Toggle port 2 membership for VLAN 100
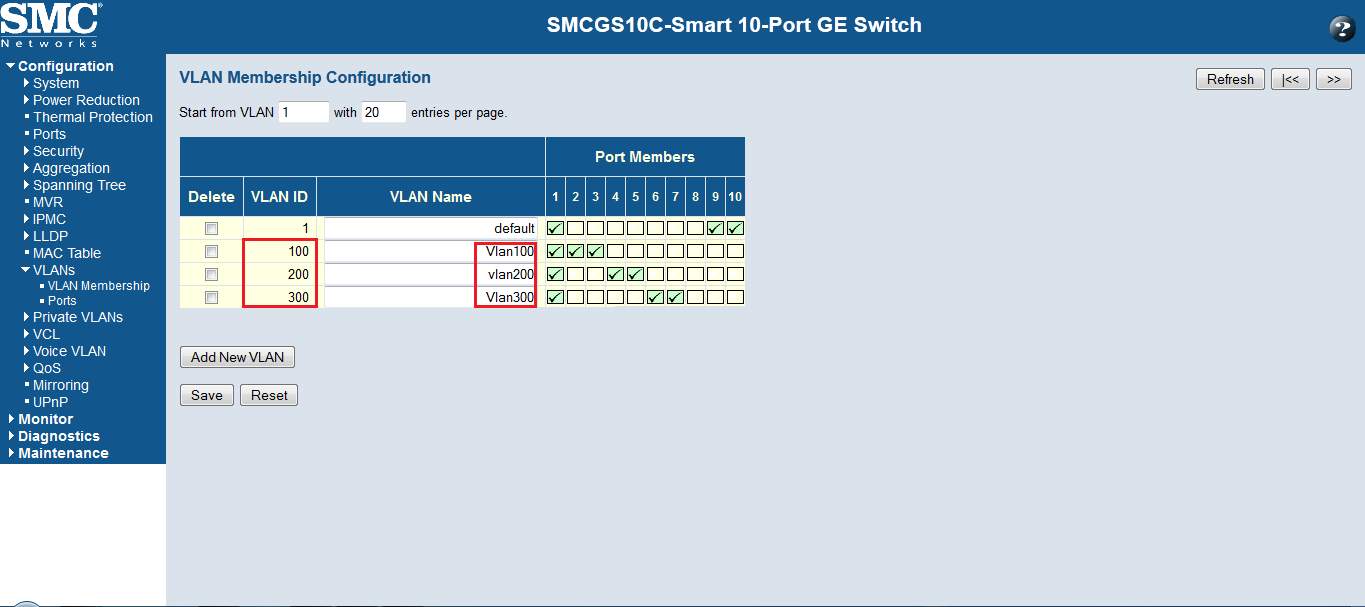Image resolution: width=1365 pixels, height=607 pixels. click(575, 251)
